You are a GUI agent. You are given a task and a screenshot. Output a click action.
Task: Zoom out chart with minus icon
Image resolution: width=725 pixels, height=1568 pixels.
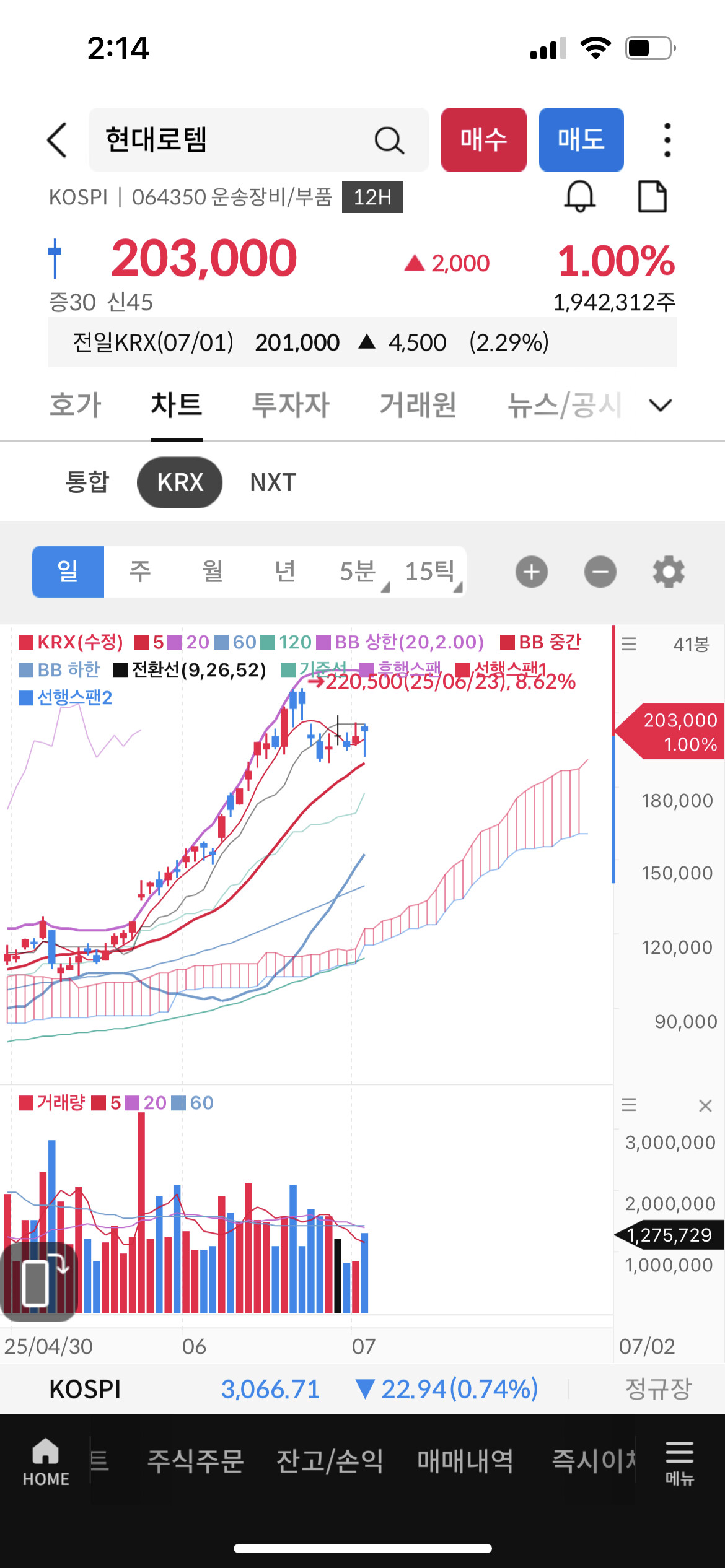600,572
